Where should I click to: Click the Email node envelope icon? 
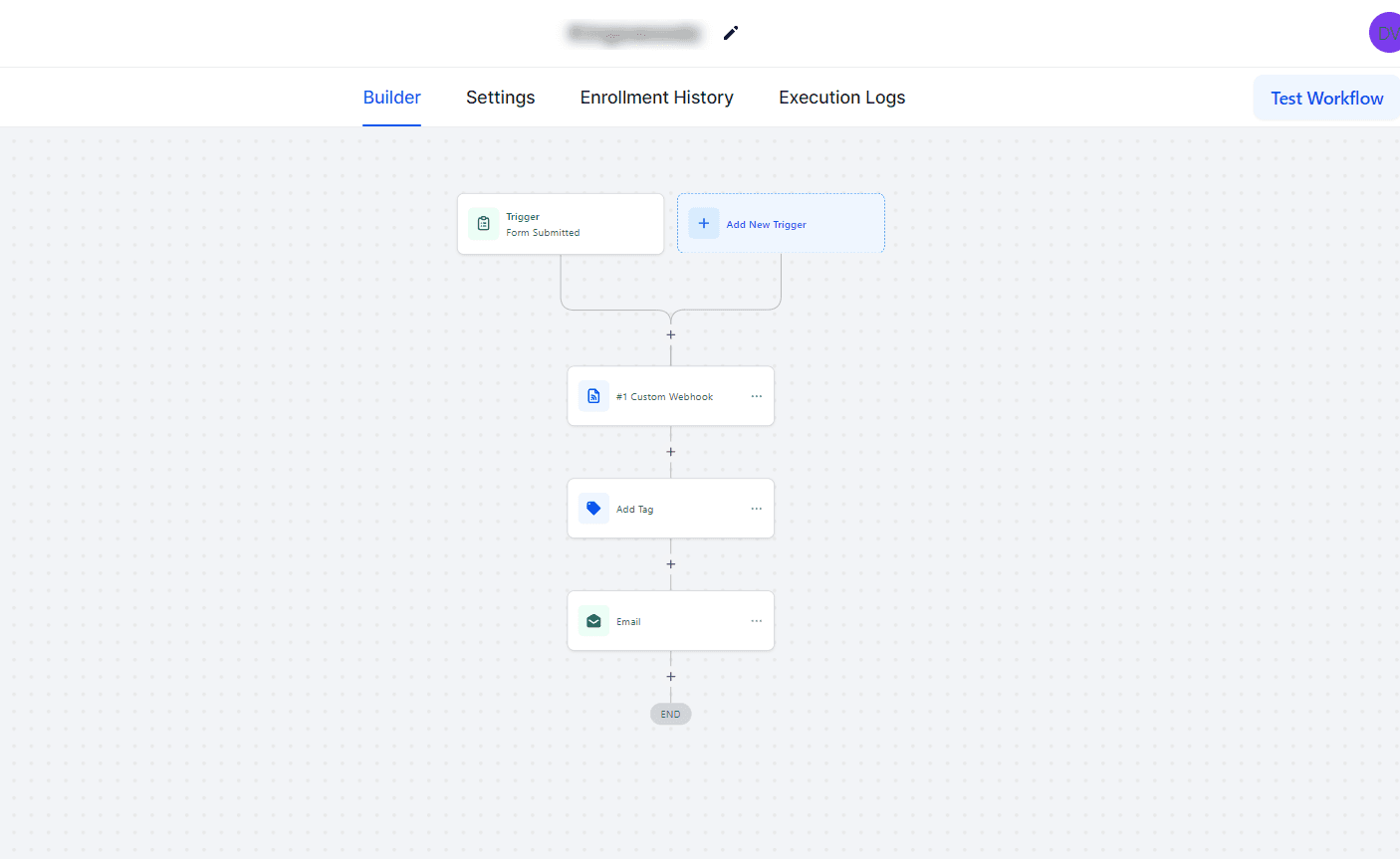(593, 621)
